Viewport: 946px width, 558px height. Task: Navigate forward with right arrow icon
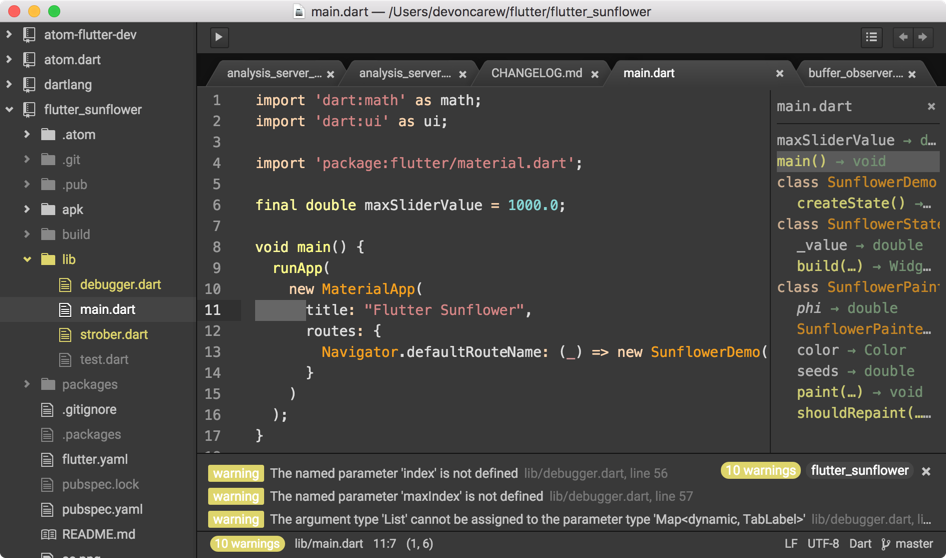tap(922, 37)
